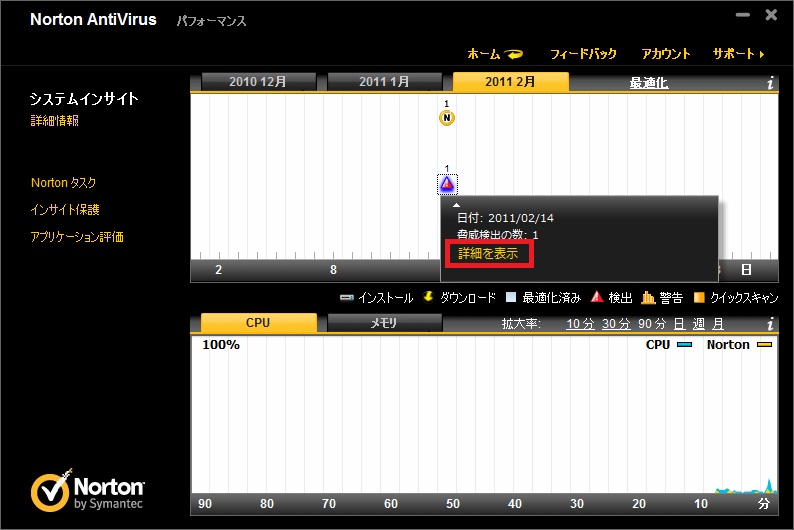Open アカウント in top menu
This screenshot has width=794, height=530.
point(666,54)
